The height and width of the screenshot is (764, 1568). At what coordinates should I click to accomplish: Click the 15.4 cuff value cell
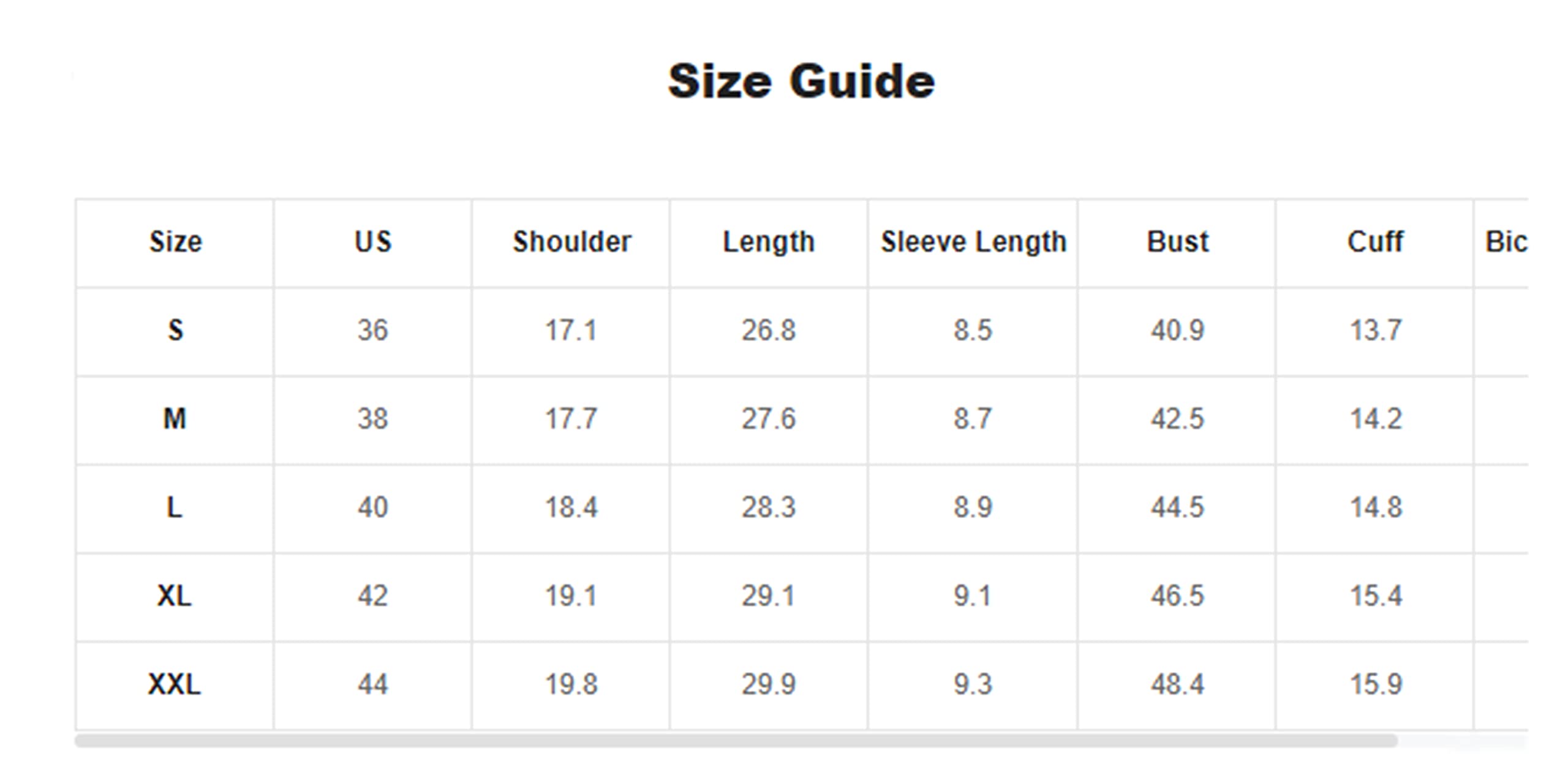(1376, 596)
